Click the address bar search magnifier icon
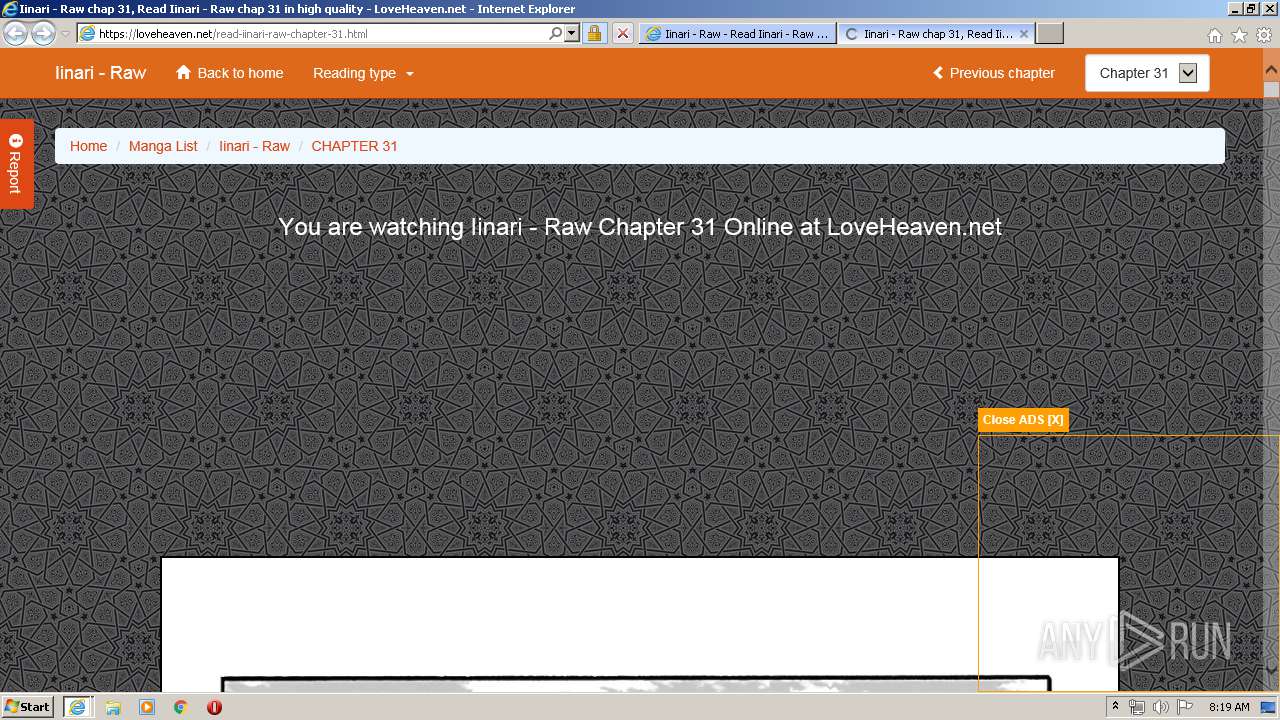Screen dimensions: 1280x720 pos(556,33)
